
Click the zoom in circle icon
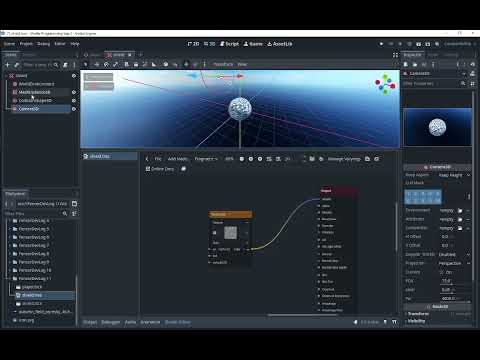coord(260,159)
